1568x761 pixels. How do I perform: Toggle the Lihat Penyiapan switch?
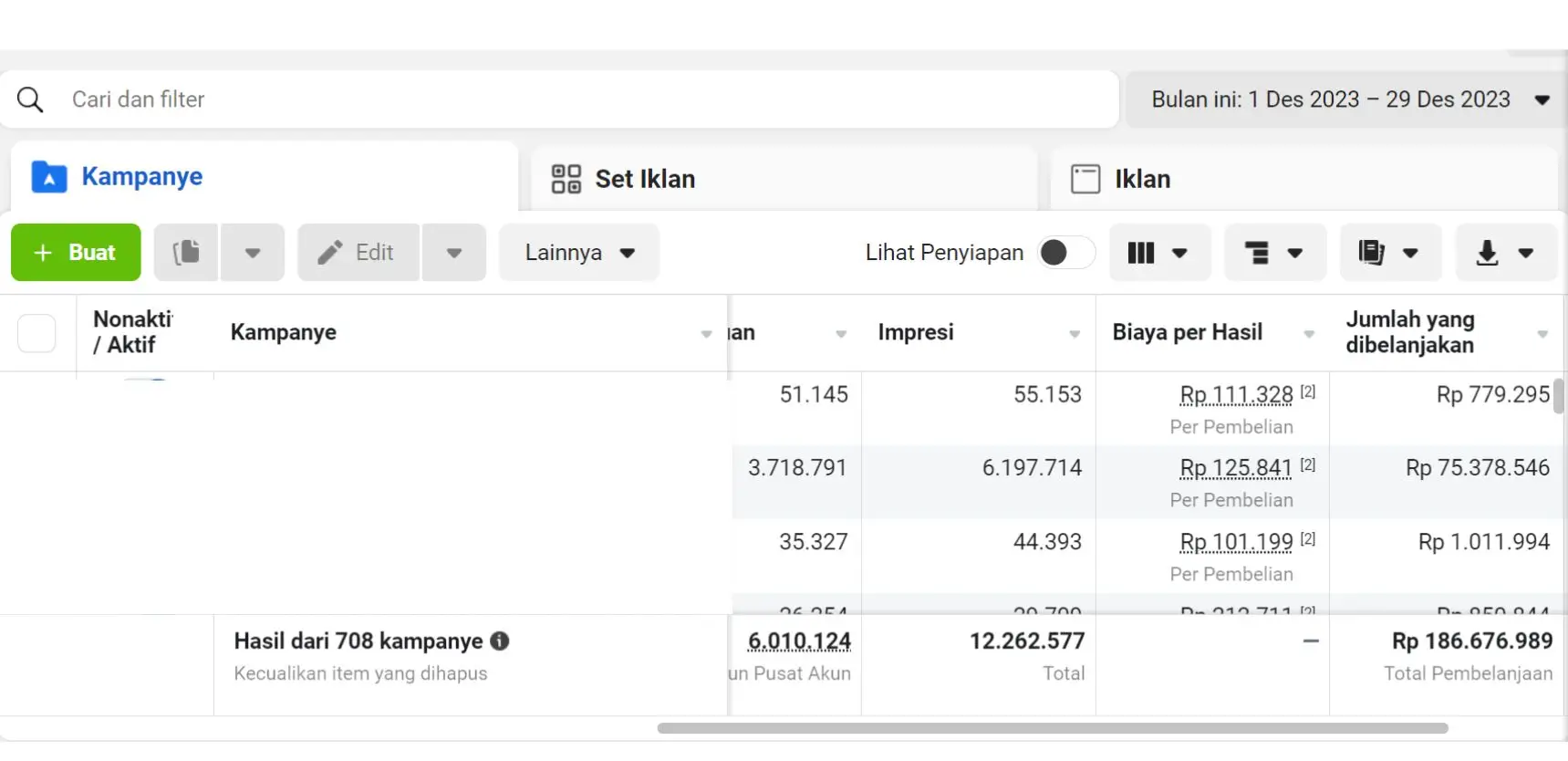[1066, 252]
